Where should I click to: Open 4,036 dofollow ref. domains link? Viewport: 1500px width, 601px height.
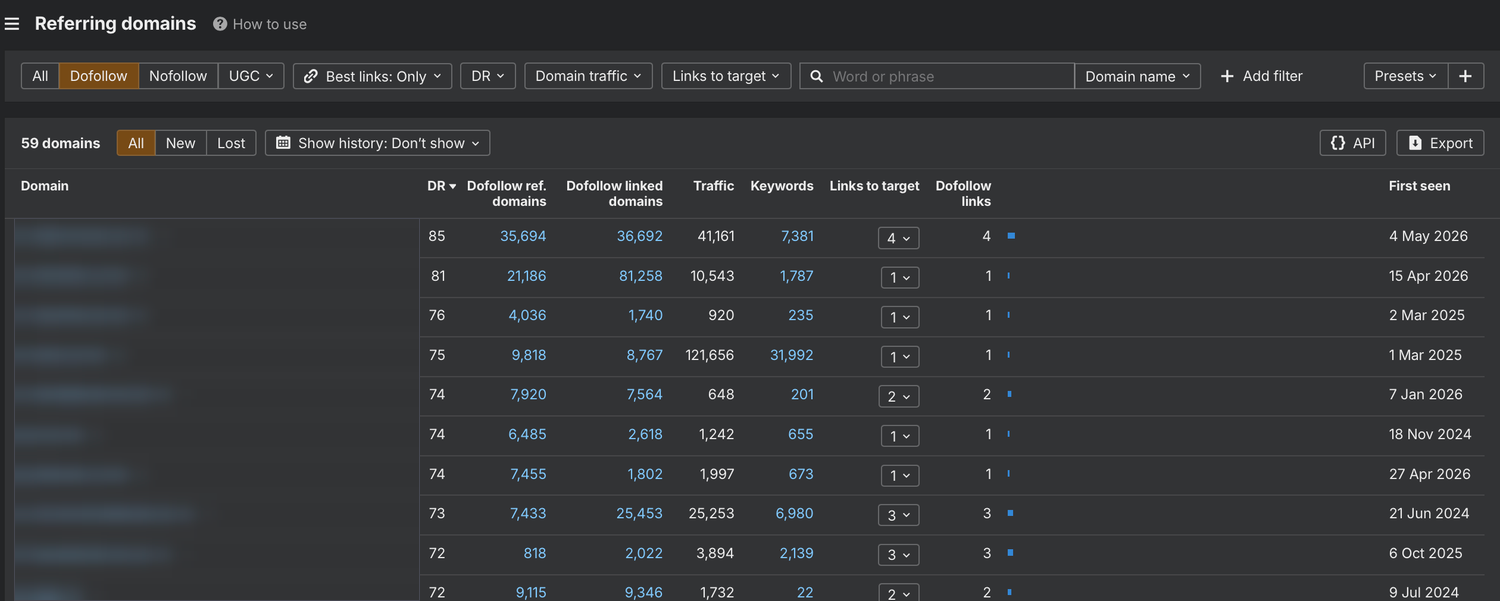click(x=527, y=315)
